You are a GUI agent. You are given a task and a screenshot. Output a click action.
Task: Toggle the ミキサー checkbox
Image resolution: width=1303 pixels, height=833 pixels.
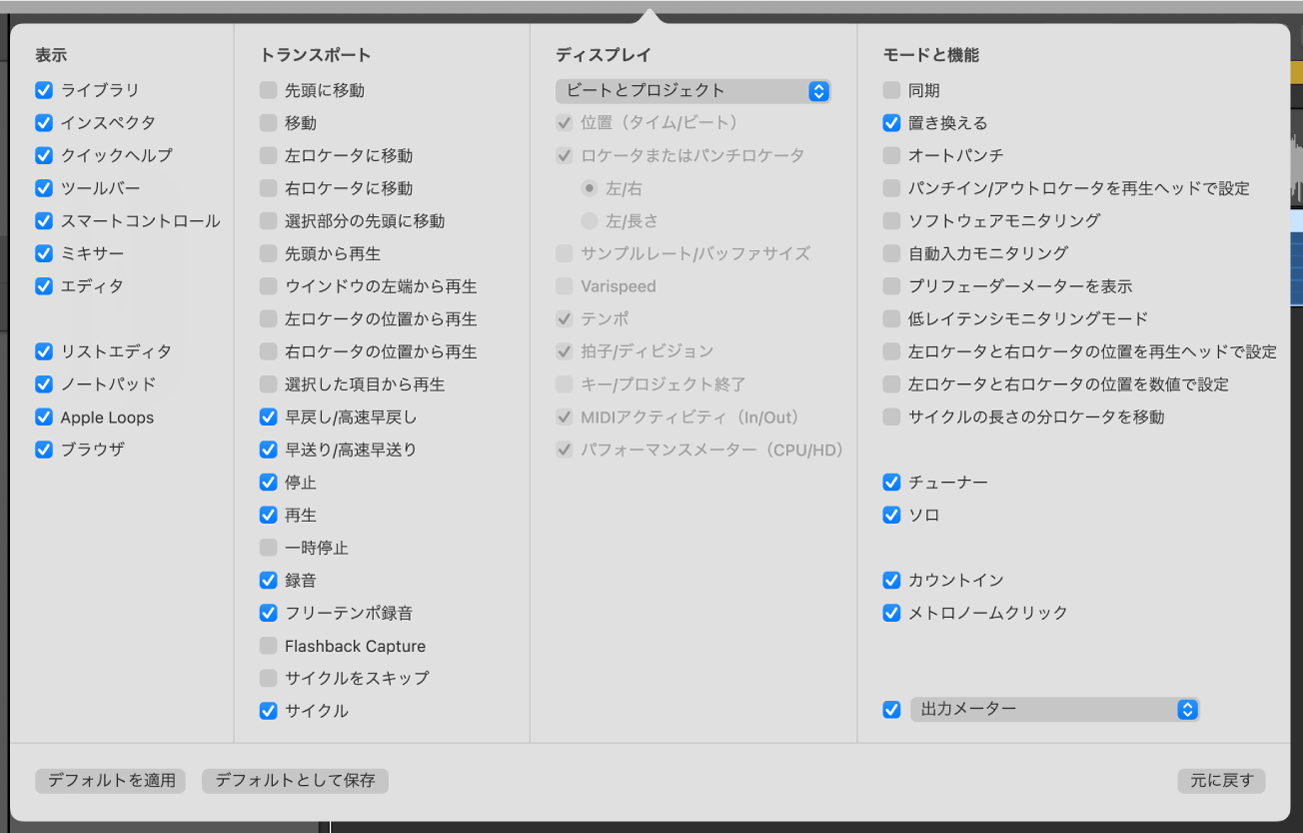coord(44,253)
